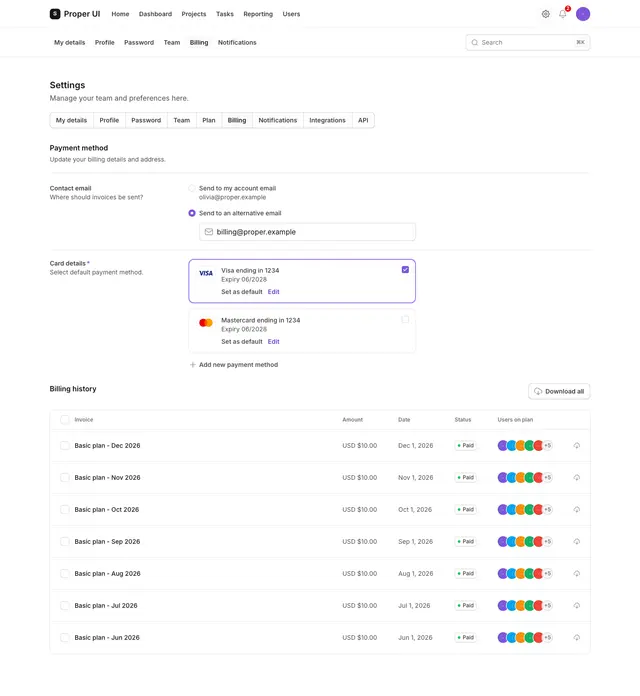Uncheck the Visa card checkbox
Image resolution: width=640 pixels, height=696 pixels.
tap(405, 269)
